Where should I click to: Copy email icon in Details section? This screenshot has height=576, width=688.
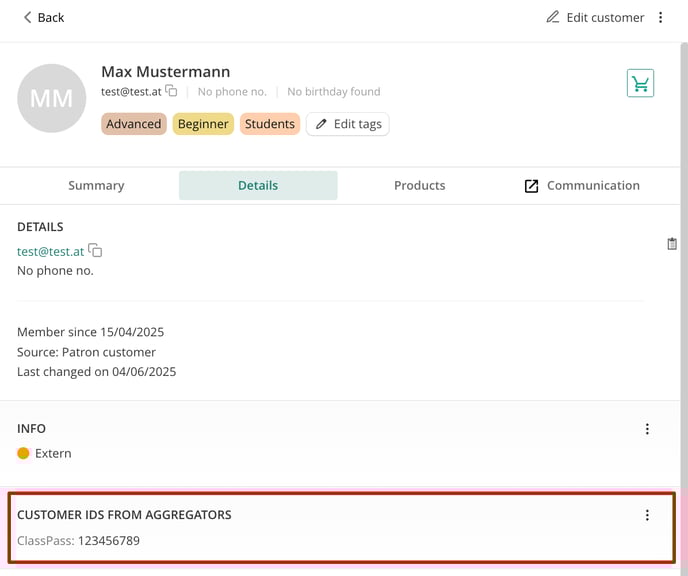[x=95, y=250]
